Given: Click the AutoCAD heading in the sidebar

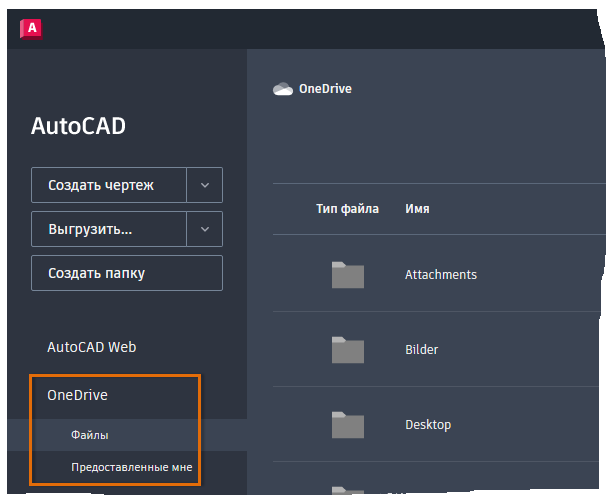Looking at the screenshot, I should pyautogui.click(x=78, y=126).
